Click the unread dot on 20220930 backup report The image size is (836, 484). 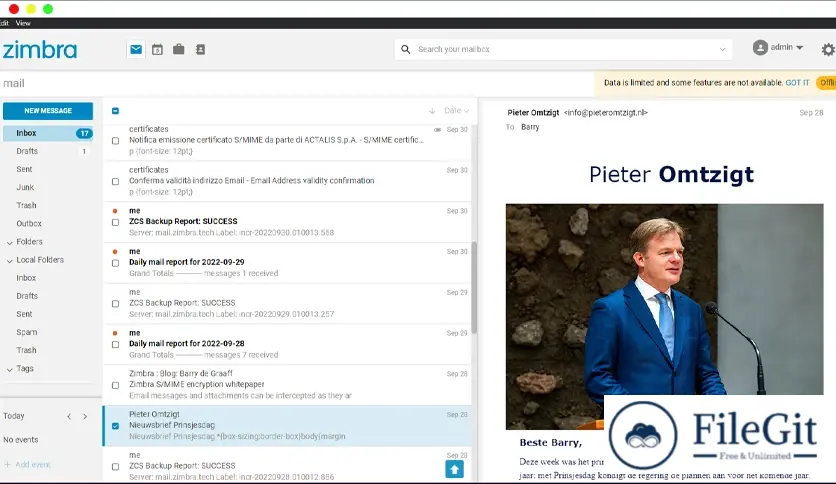tap(115, 211)
